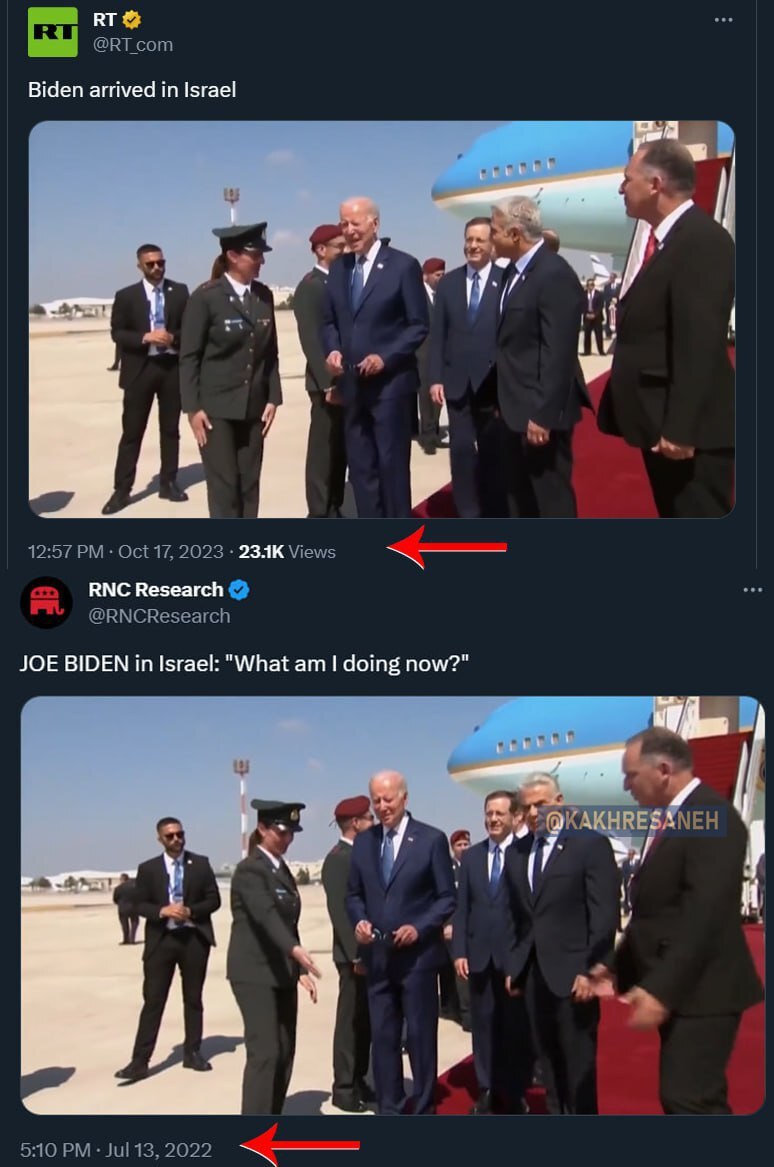Click the "Biden arrived in Israel" tweet text
The width and height of the screenshot is (774, 1167).
(132, 89)
